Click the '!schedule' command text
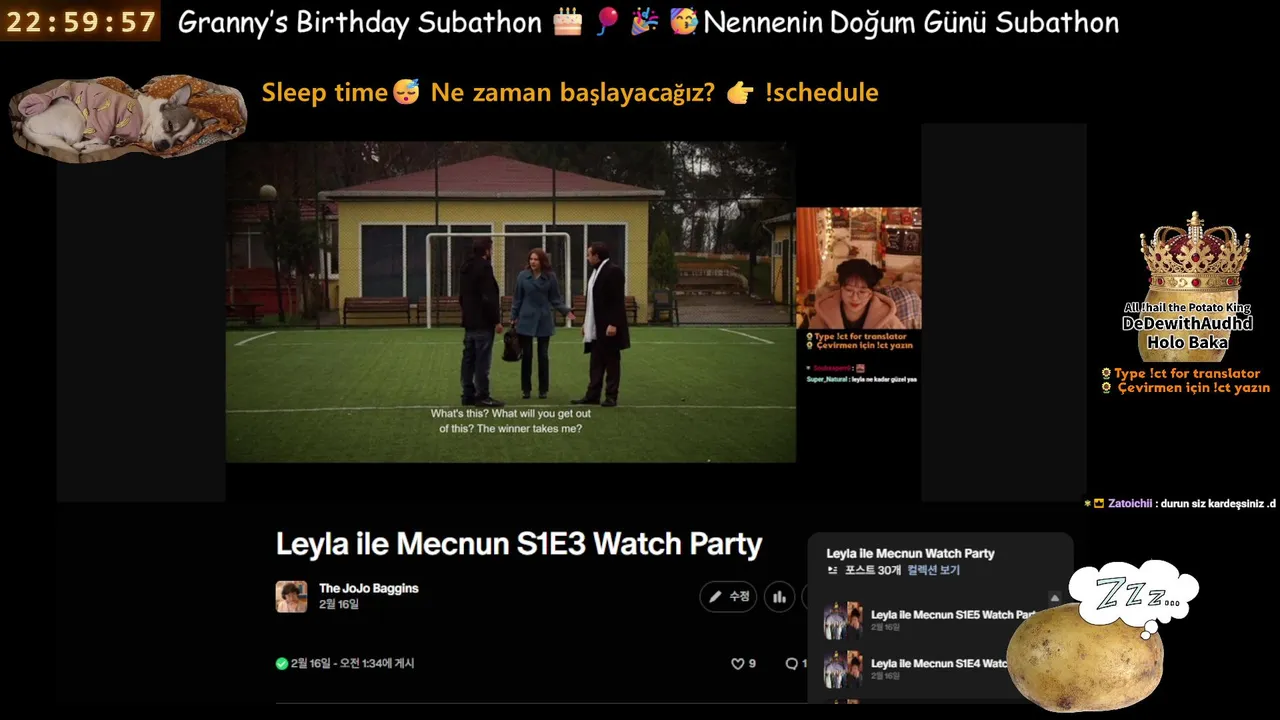 click(x=821, y=93)
